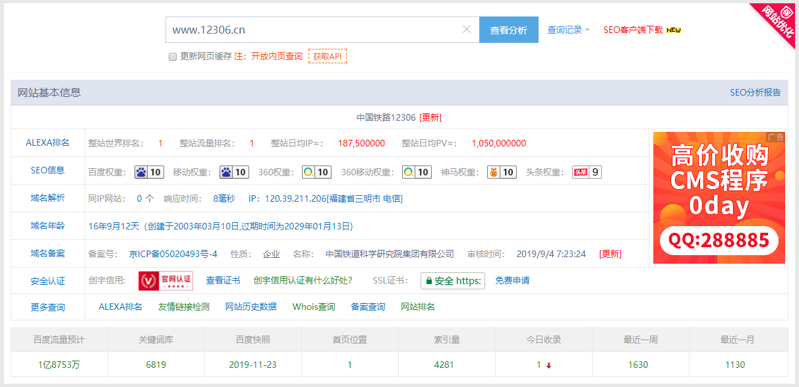Viewport: 799px width, 387px height.
Task: Click 百度快照 date 2019-11-23
Action: click(x=253, y=365)
